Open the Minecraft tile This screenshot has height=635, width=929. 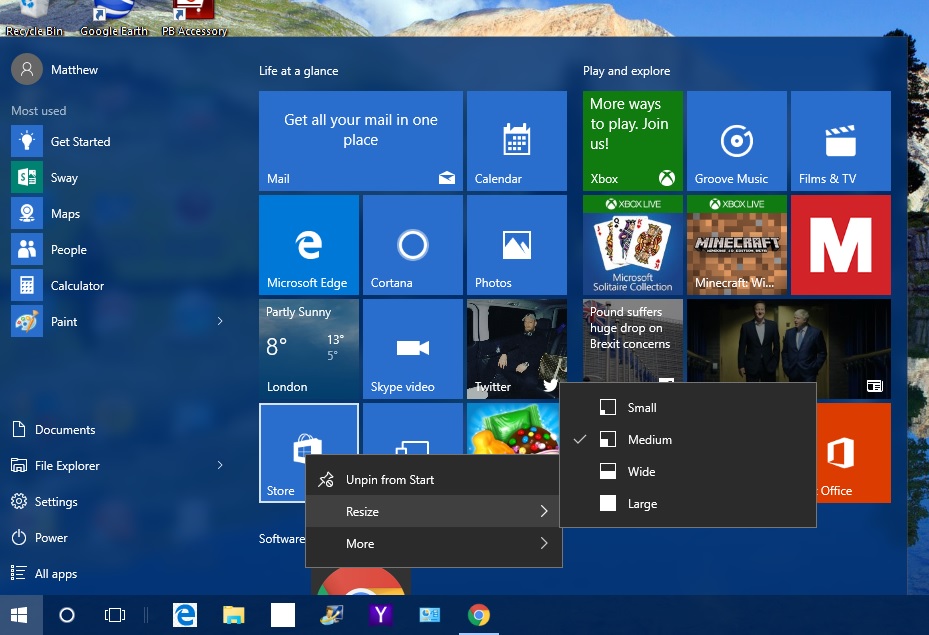(736, 244)
